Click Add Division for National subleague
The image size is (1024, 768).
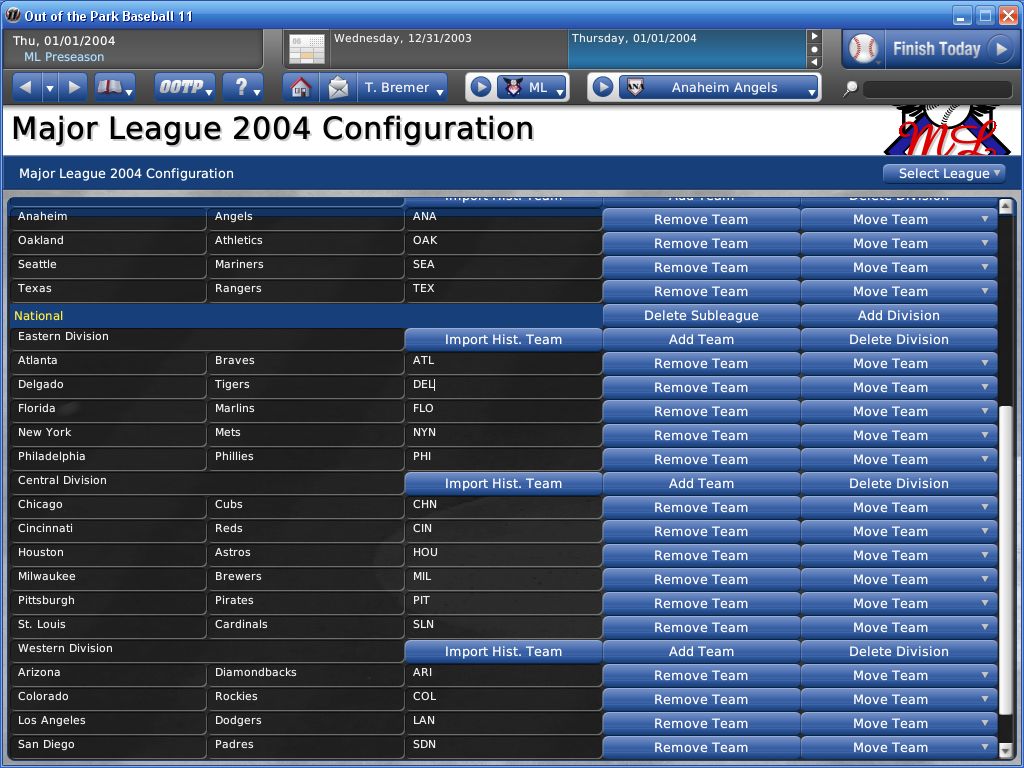pos(899,315)
